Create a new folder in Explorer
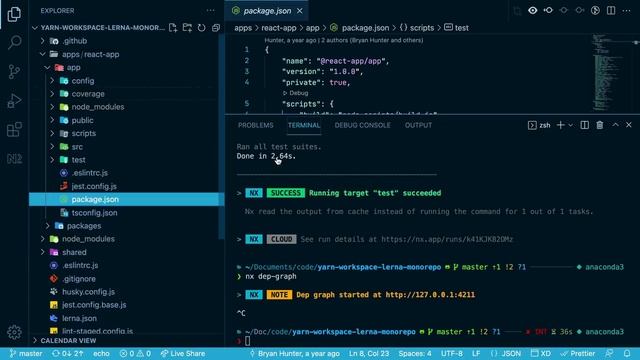Image resolution: width=640 pixels, height=360 pixels. [187, 28]
